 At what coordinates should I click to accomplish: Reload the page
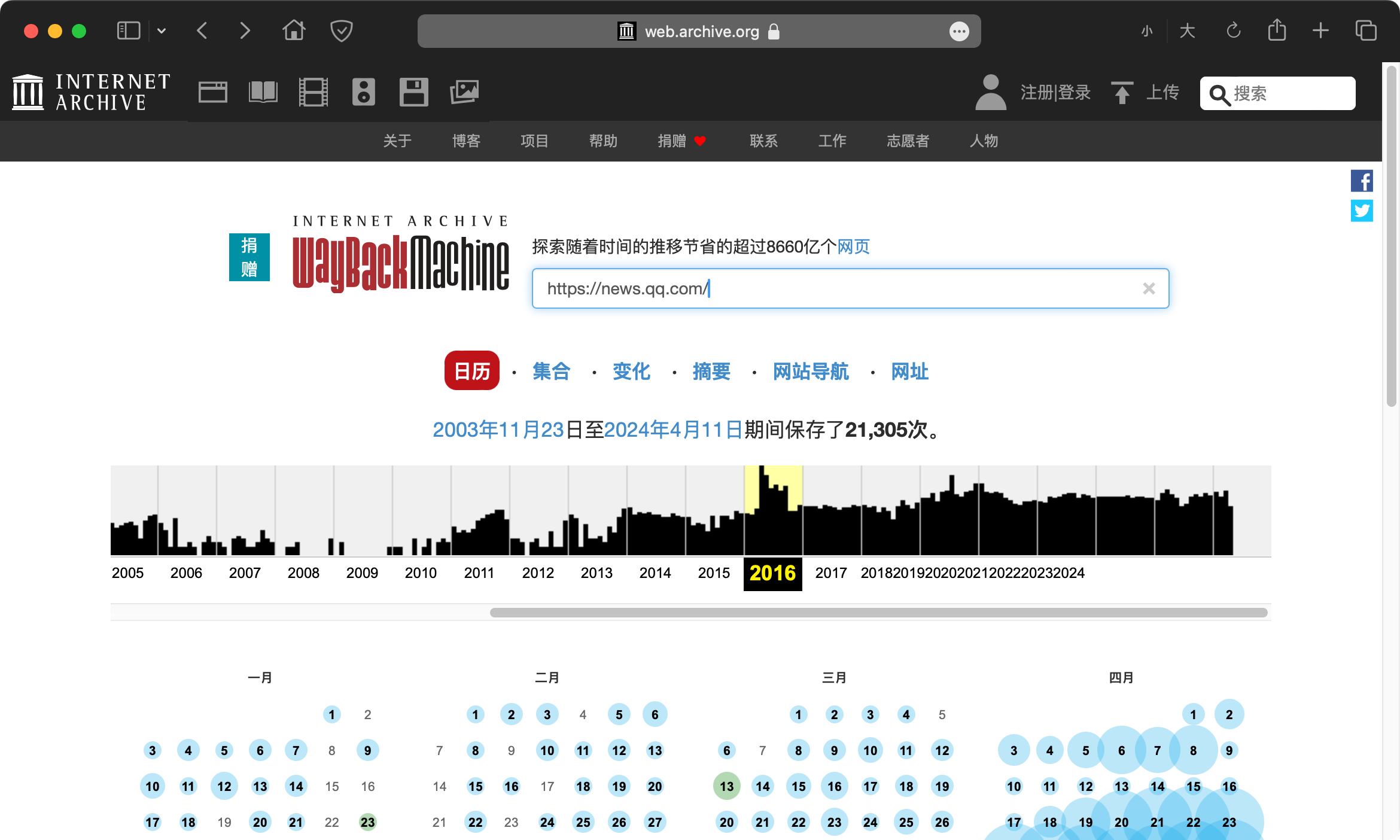click(x=1233, y=31)
